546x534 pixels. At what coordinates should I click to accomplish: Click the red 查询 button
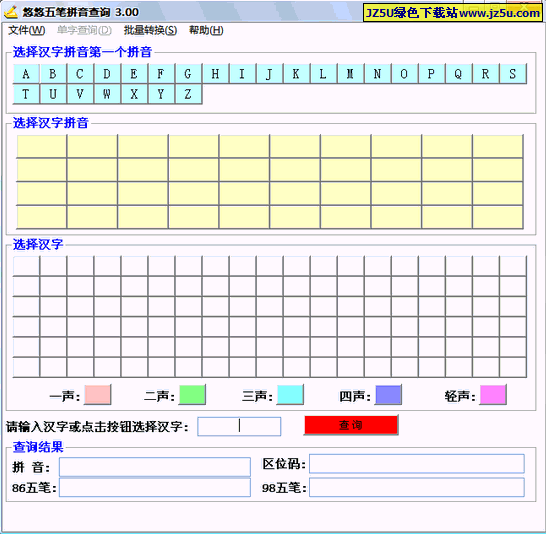pyautogui.click(x=351, y=425)
